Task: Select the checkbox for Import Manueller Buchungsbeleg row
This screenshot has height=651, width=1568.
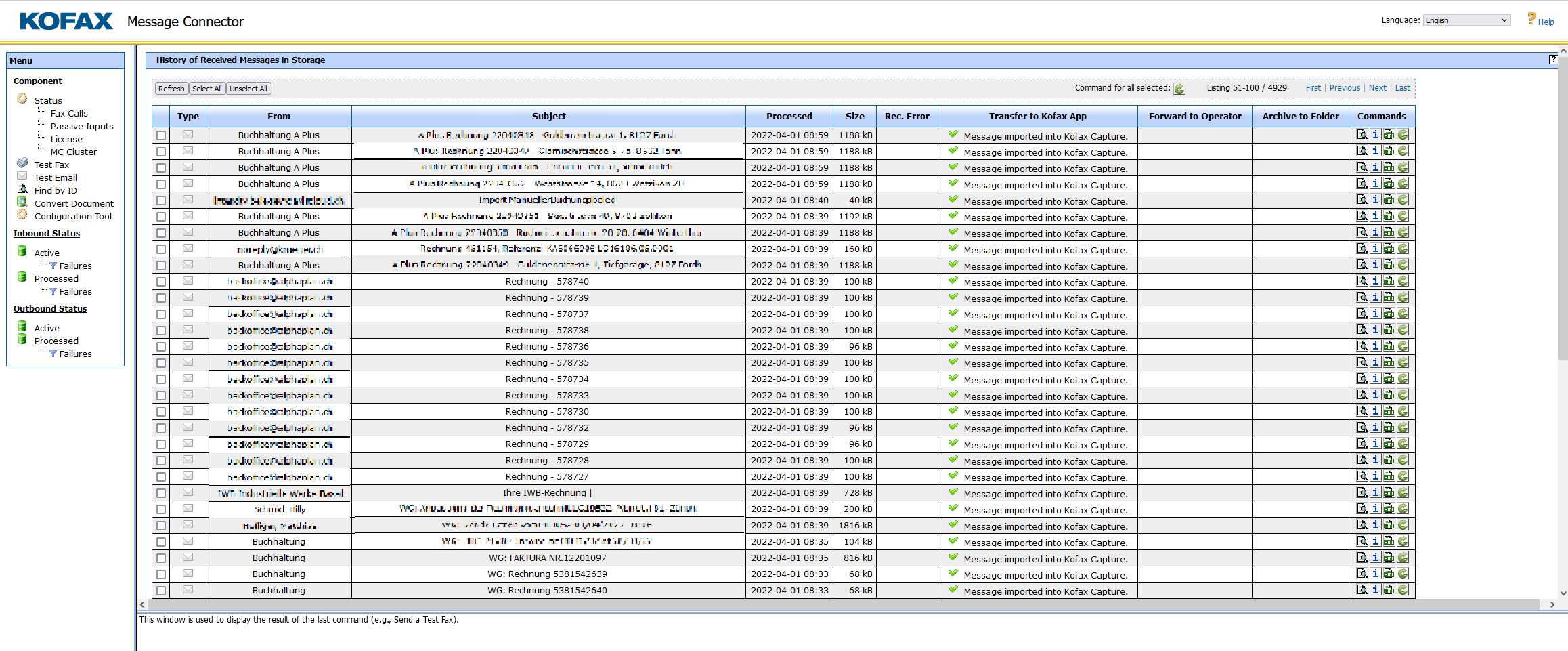Action: (161, 201)
